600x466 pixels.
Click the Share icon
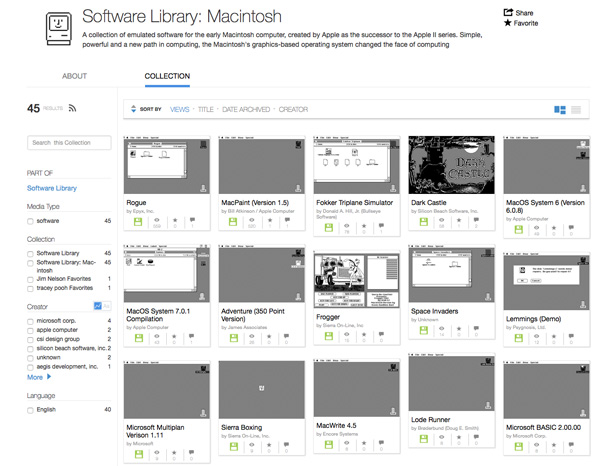pyautogui.click(x=508, y=12)
